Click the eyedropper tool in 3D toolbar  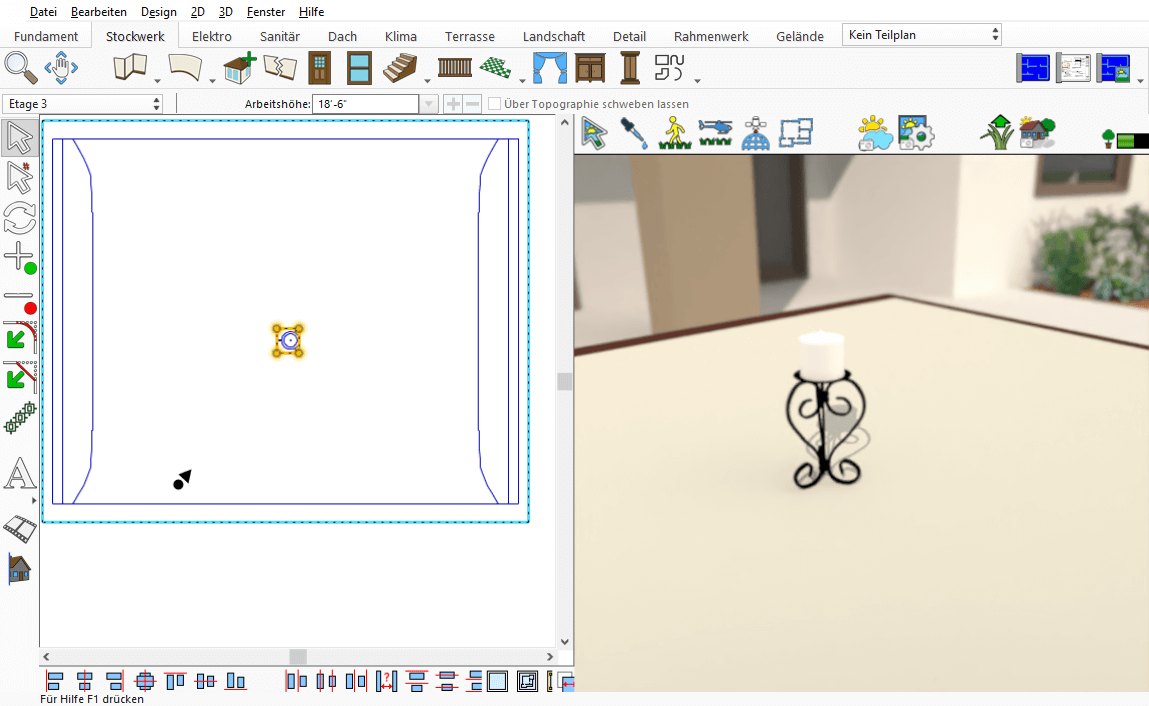(633, 133)
